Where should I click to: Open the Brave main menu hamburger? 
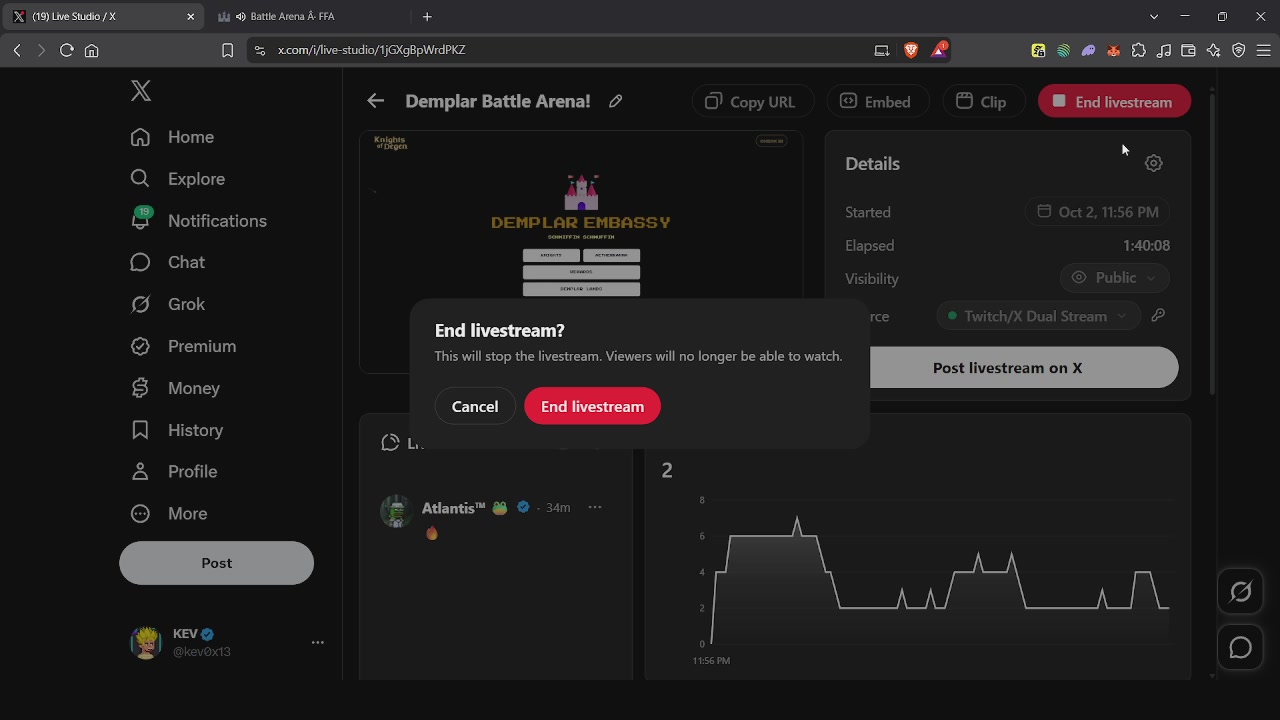click(x=1263, y=50)
